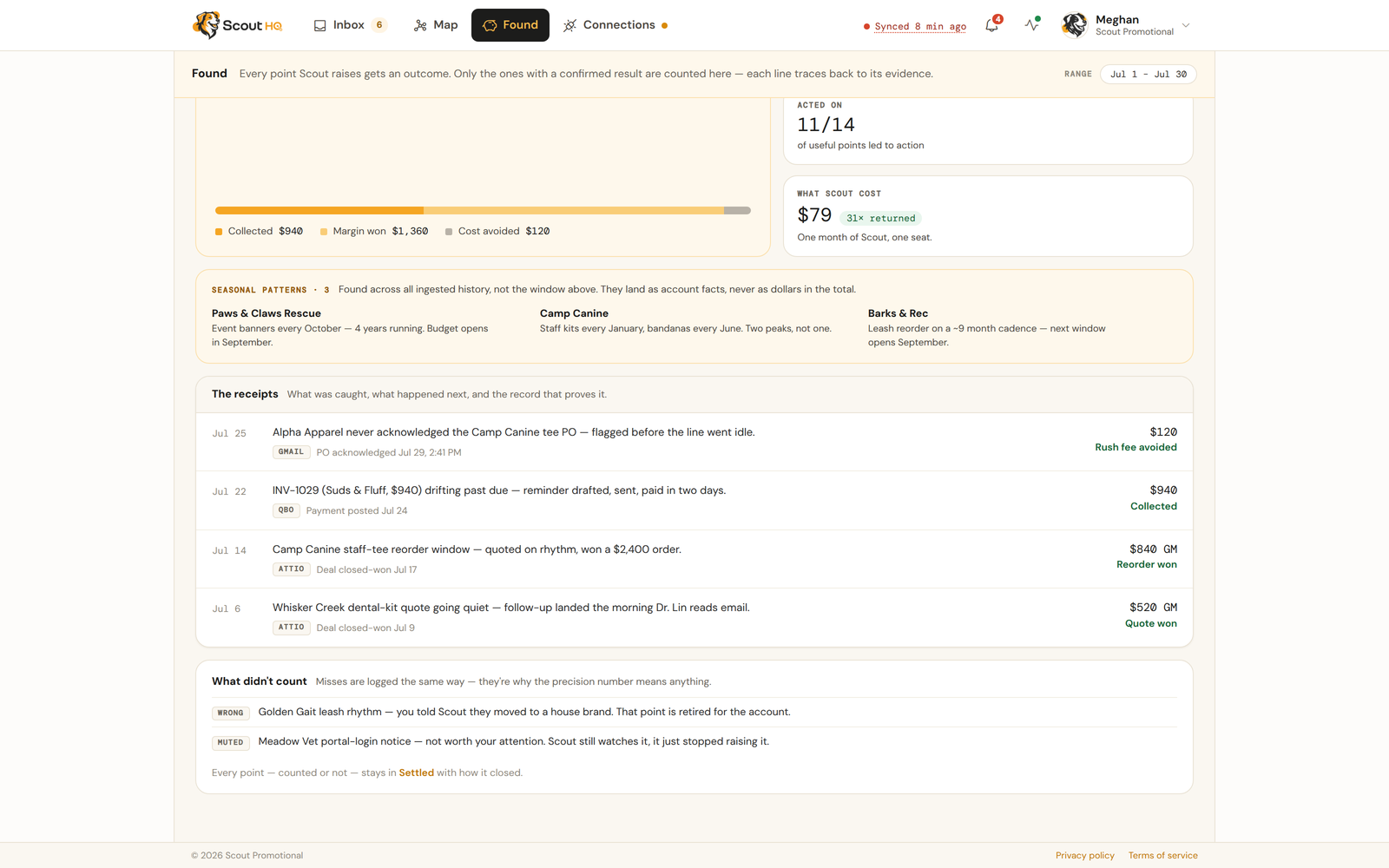1389x868 pixels.
Task: Open the Jul 1 - Jul 30 range picker
Action: click(x=1149, y=74)
